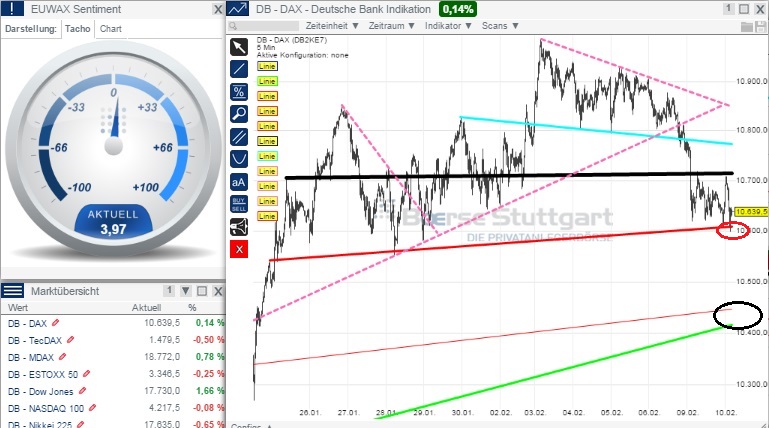Select the parallel channel lines tool
Viewport: 769px width, 428px height.
pos(239,136)
